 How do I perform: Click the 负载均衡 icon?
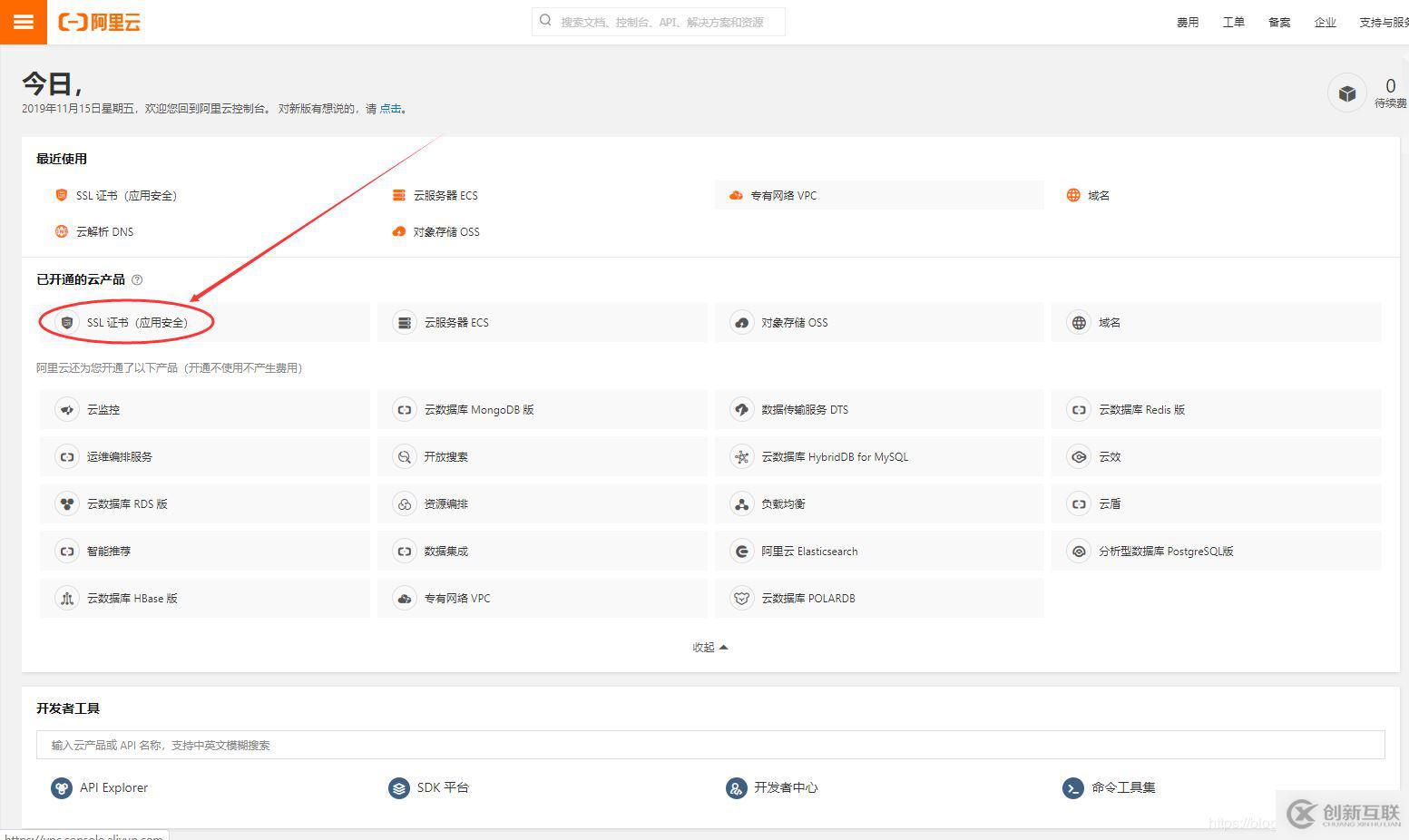[742, 504]
